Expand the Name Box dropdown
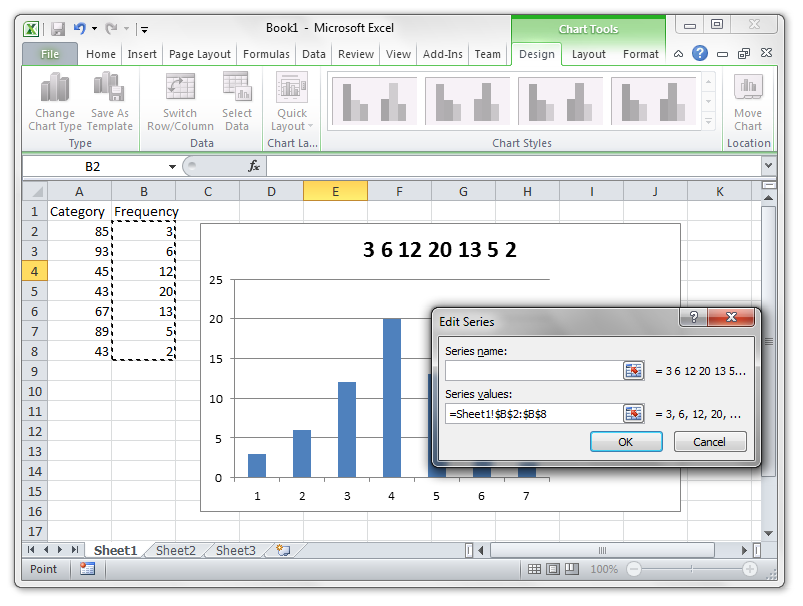 point(172,166)
